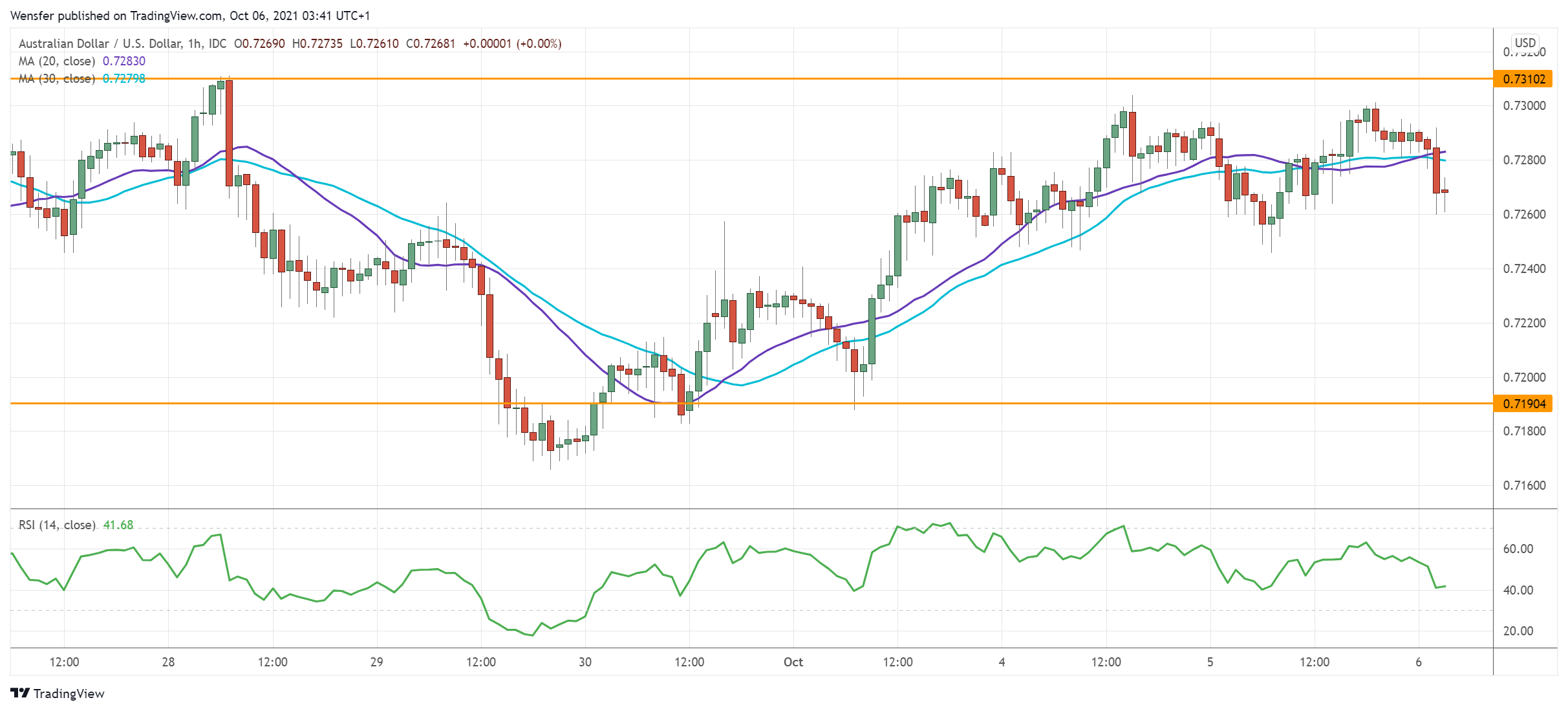Click the RSI 60.00 scale label
This screenshot has width=1568, height=711.
(1518, 549)
